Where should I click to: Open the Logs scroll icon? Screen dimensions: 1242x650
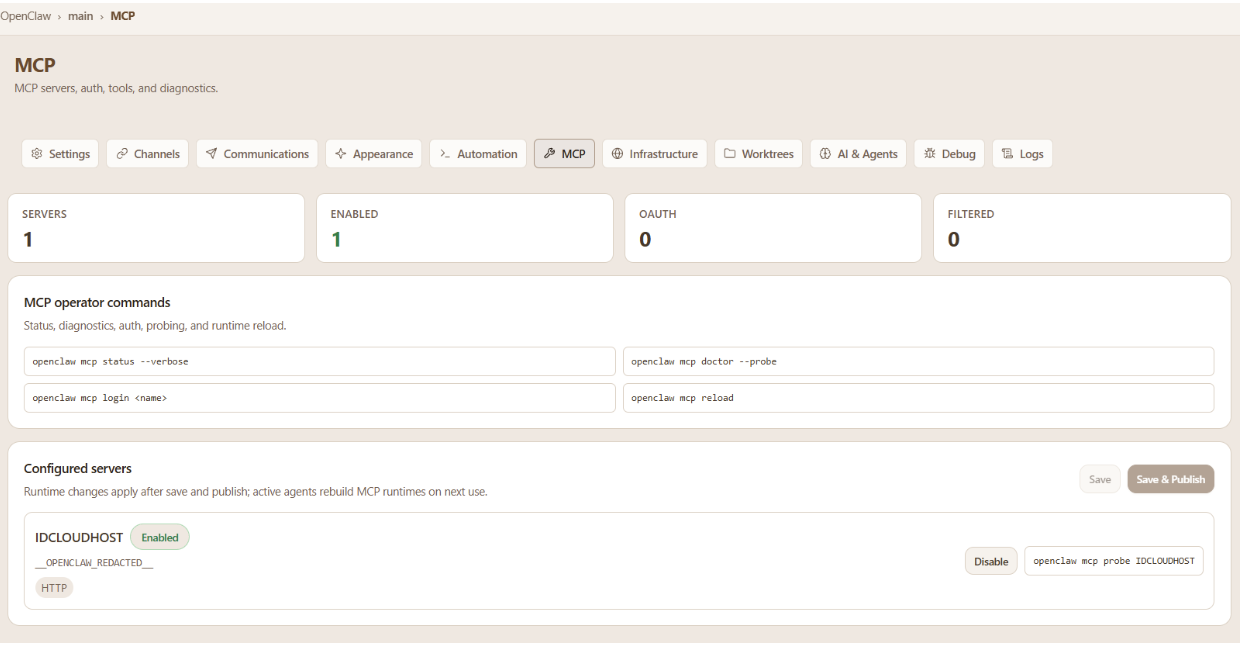(x=1008, y=154)
